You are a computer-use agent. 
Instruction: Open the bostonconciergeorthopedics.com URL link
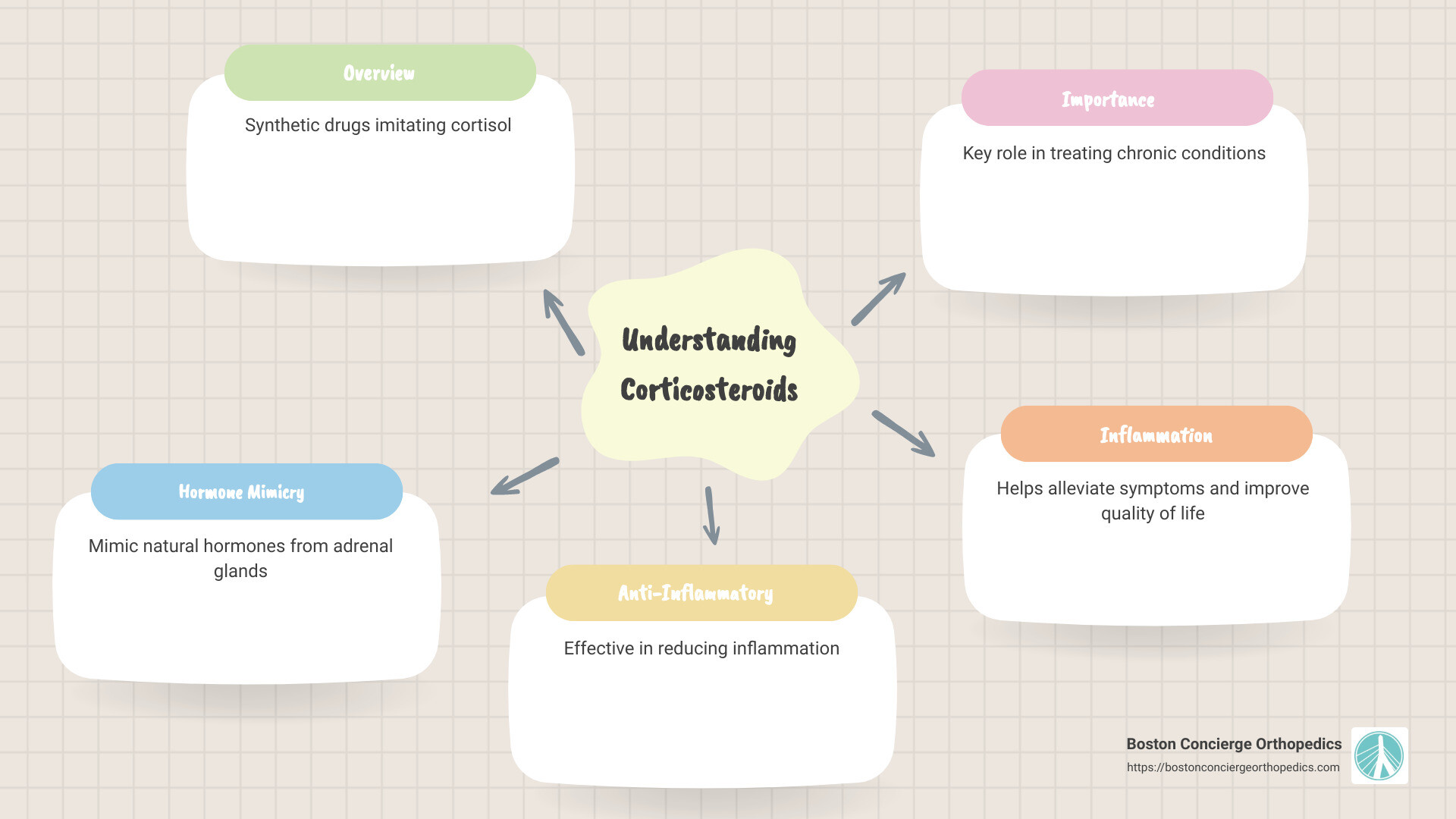click(x=1232, y=767)
